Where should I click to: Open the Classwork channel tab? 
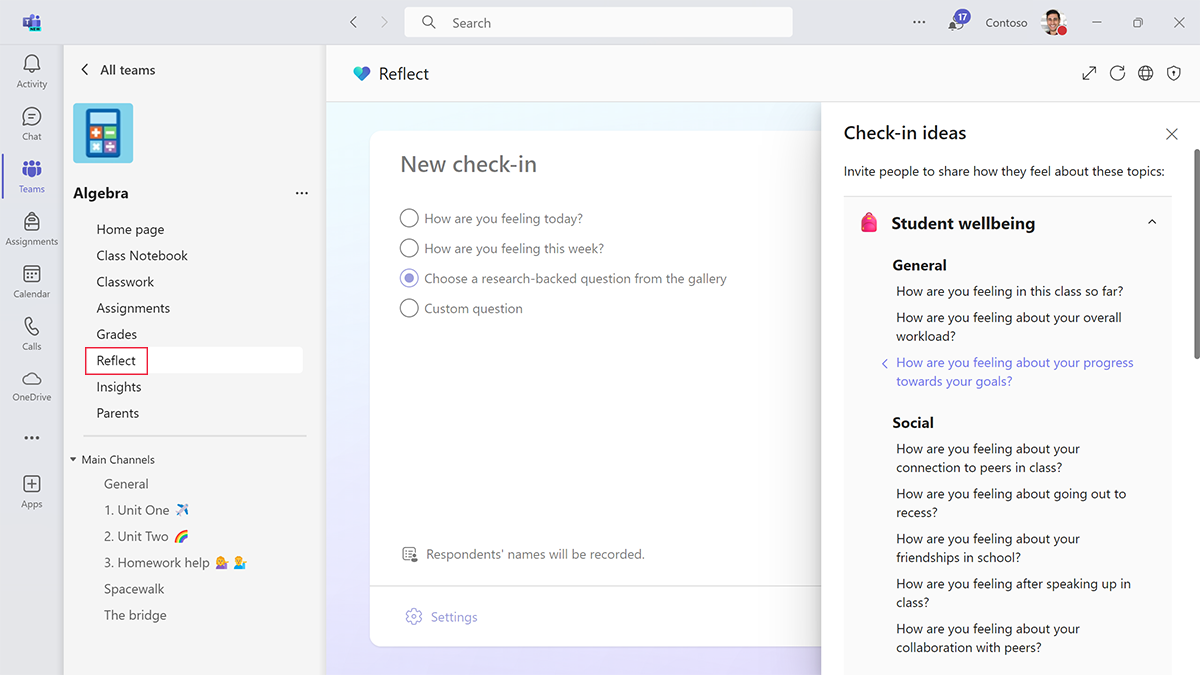pos(125,281)
